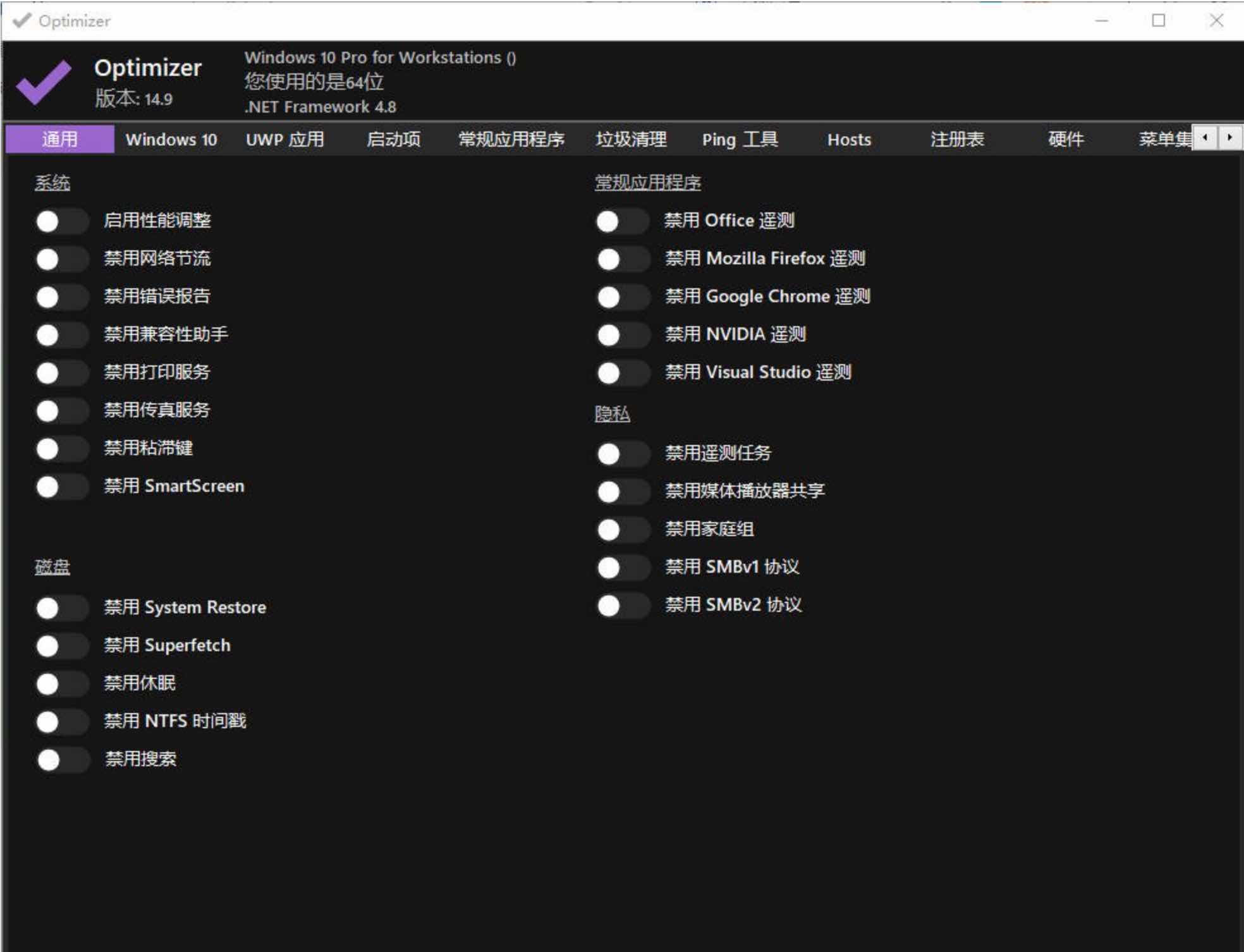Click the 常规应用程序 section heading
The image size is (1244, 952).
[x=648, y=183]
